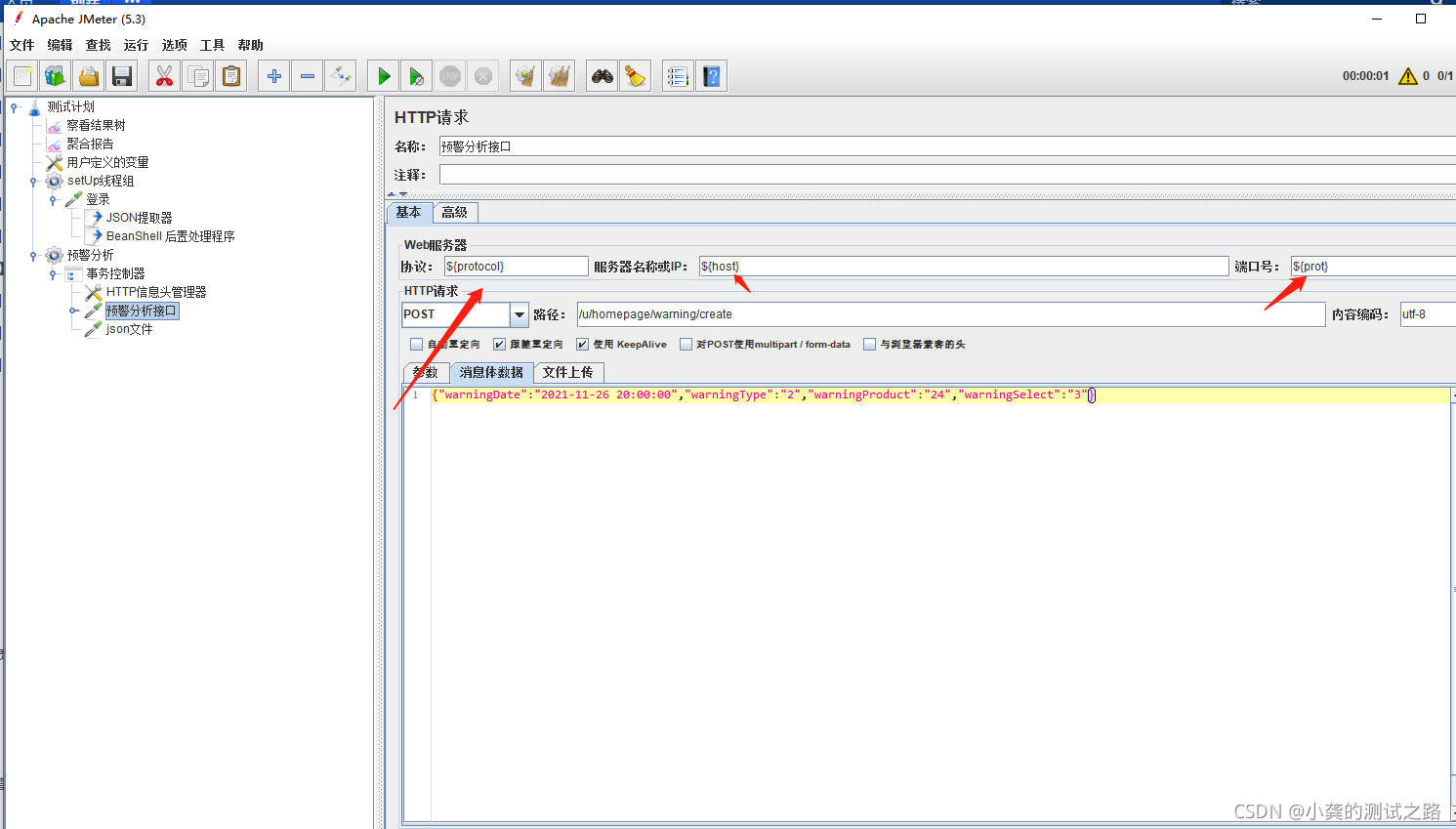Switch to the 参数 tab
This screenshot has width=1456, height=829.
pyautogui.click(x=426, y=372)
